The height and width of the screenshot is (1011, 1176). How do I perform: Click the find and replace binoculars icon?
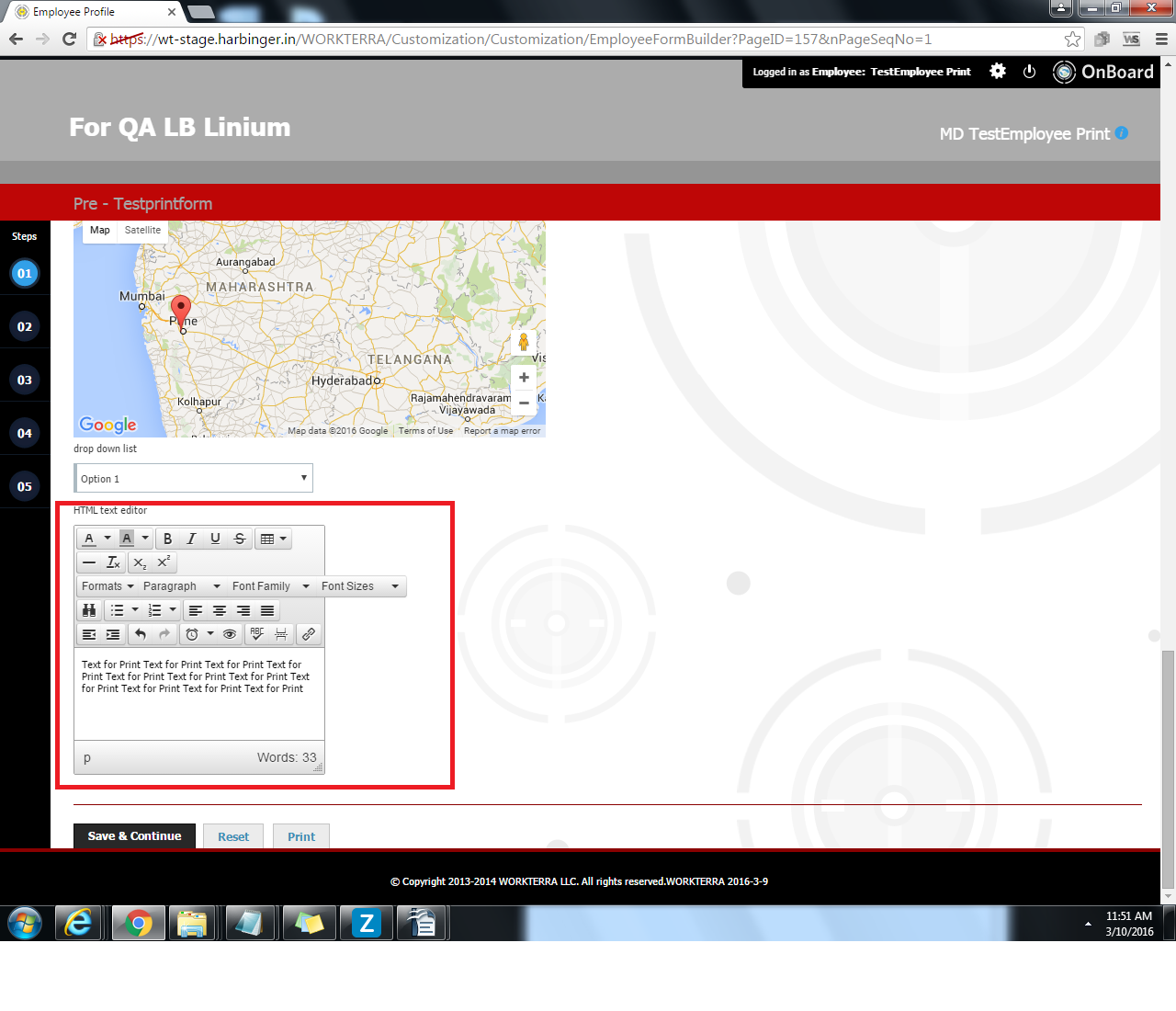(89, 610)
